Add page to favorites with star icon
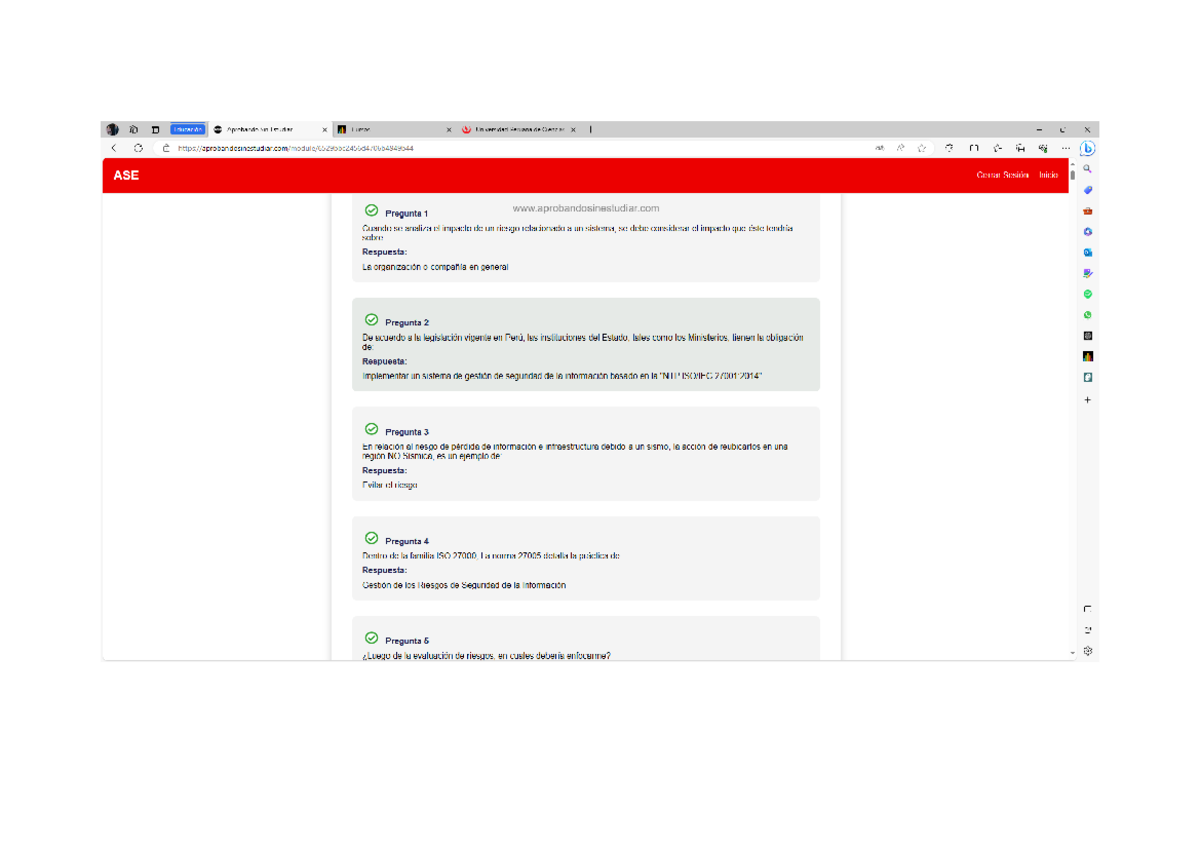1200x849 pixels. click(922, 148)
